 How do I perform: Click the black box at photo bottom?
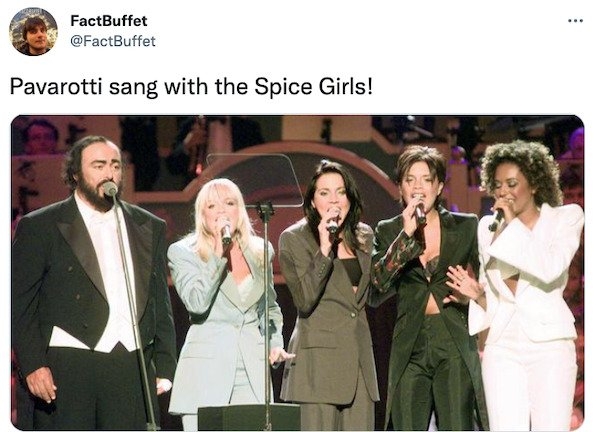[x=248, y=416]
